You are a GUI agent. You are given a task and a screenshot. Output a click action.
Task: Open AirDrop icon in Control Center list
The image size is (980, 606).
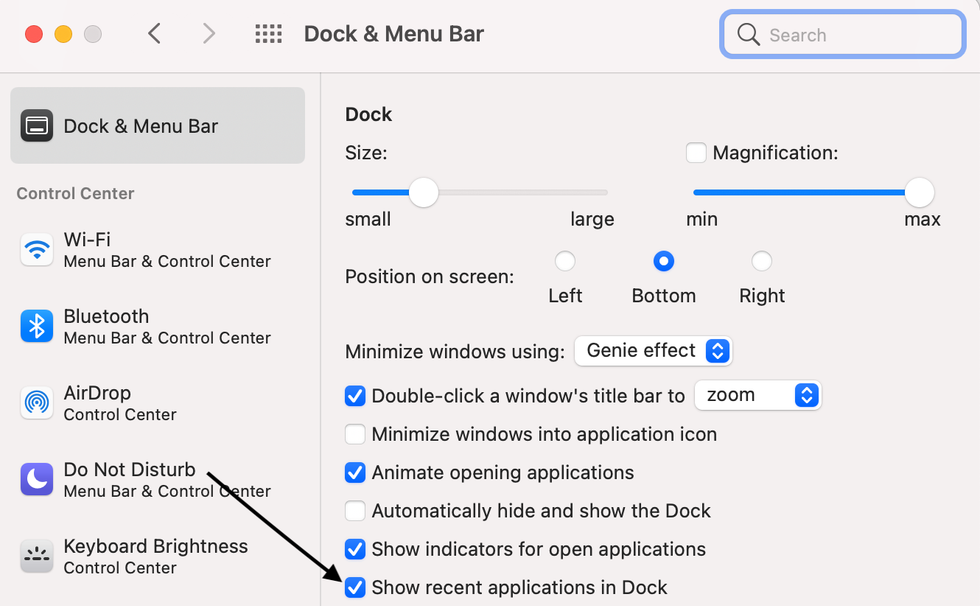[x=37, y=403]
